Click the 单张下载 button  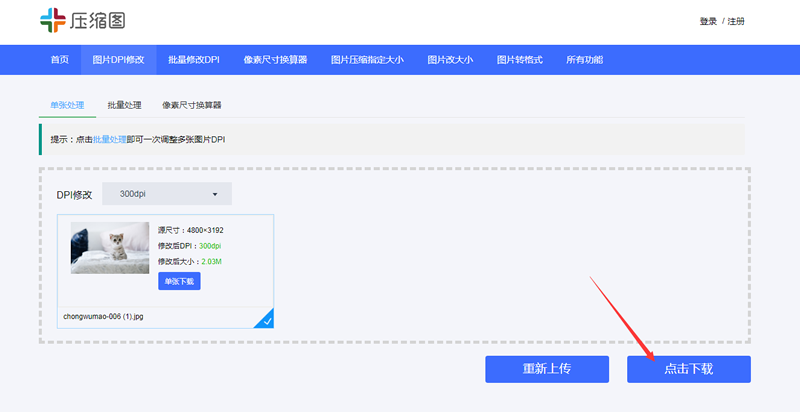tap(179, 281)
